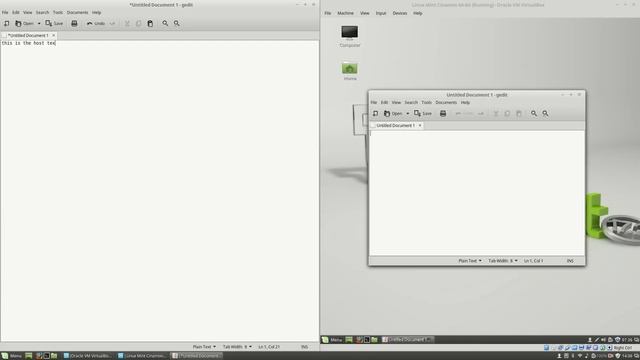Click Find and Replace icon in host gedit

(177, 23)
